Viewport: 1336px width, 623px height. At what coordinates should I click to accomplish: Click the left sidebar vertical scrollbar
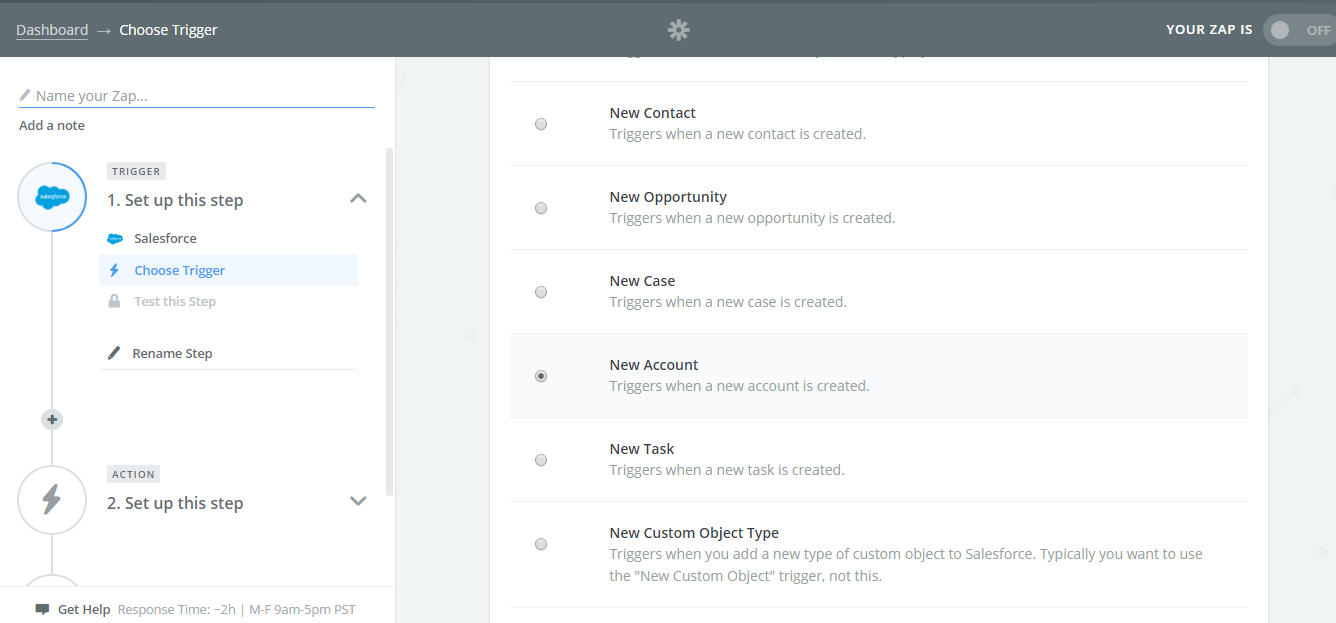[x=389, y=320]
